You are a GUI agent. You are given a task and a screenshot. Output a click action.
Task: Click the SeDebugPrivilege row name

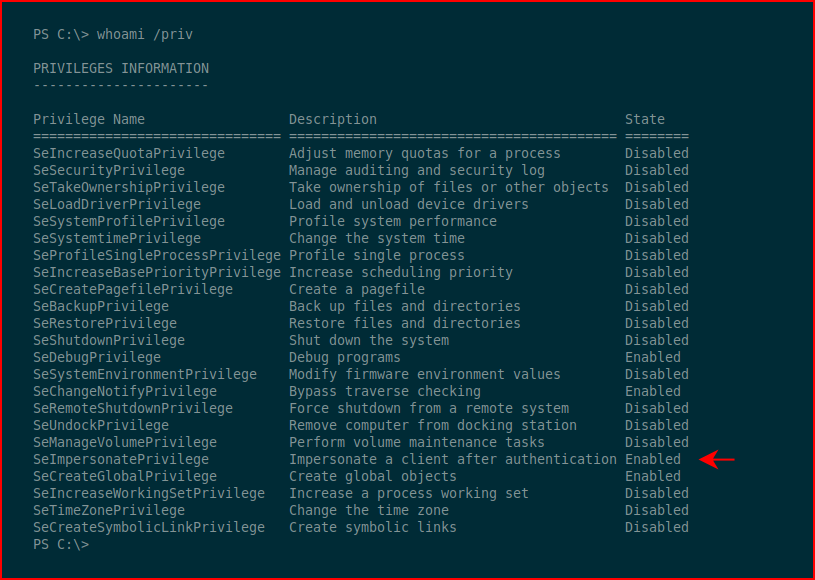pos(97,358)
